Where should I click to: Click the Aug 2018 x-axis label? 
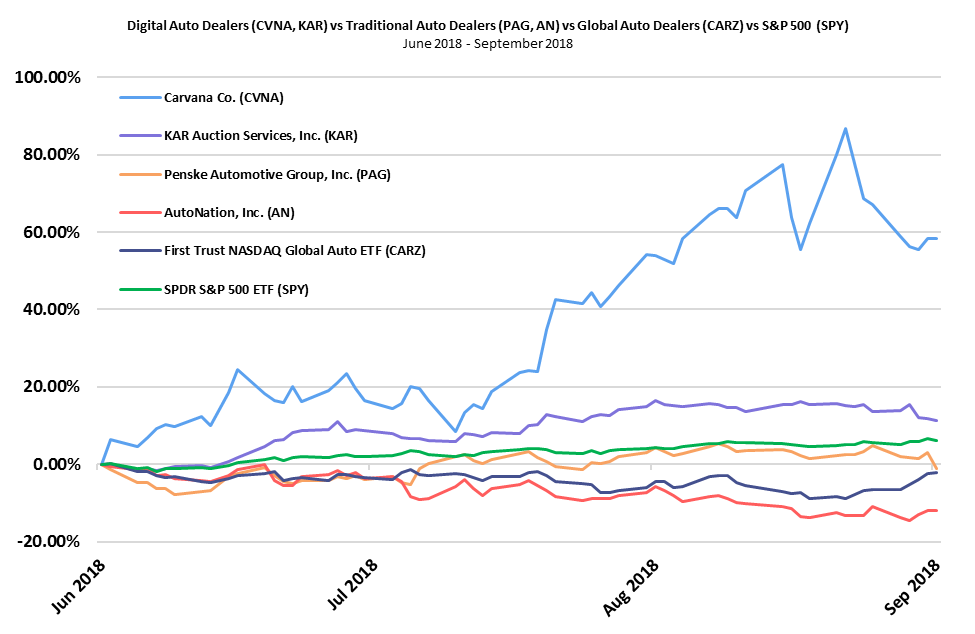631,587
